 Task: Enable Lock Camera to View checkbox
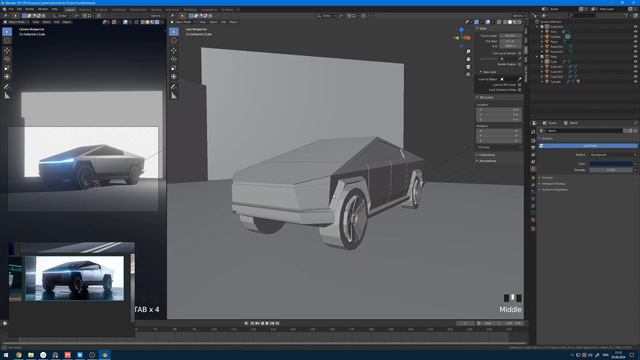(x=519, y=90)
